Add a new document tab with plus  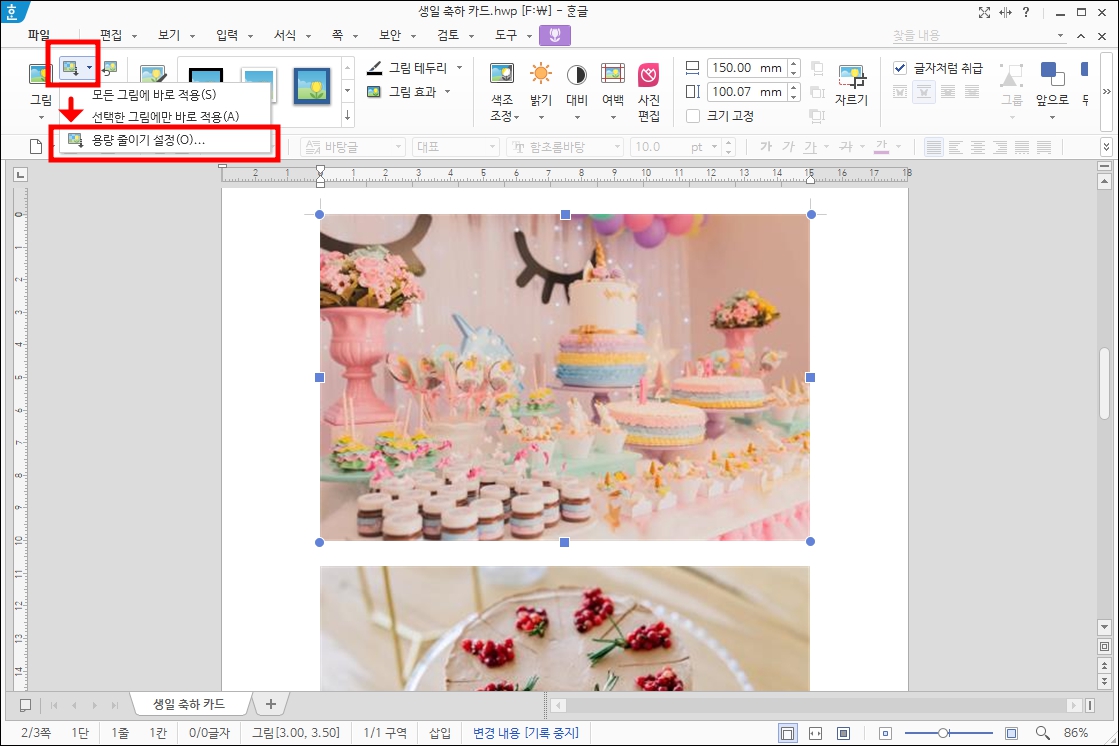tap(270, 704)
